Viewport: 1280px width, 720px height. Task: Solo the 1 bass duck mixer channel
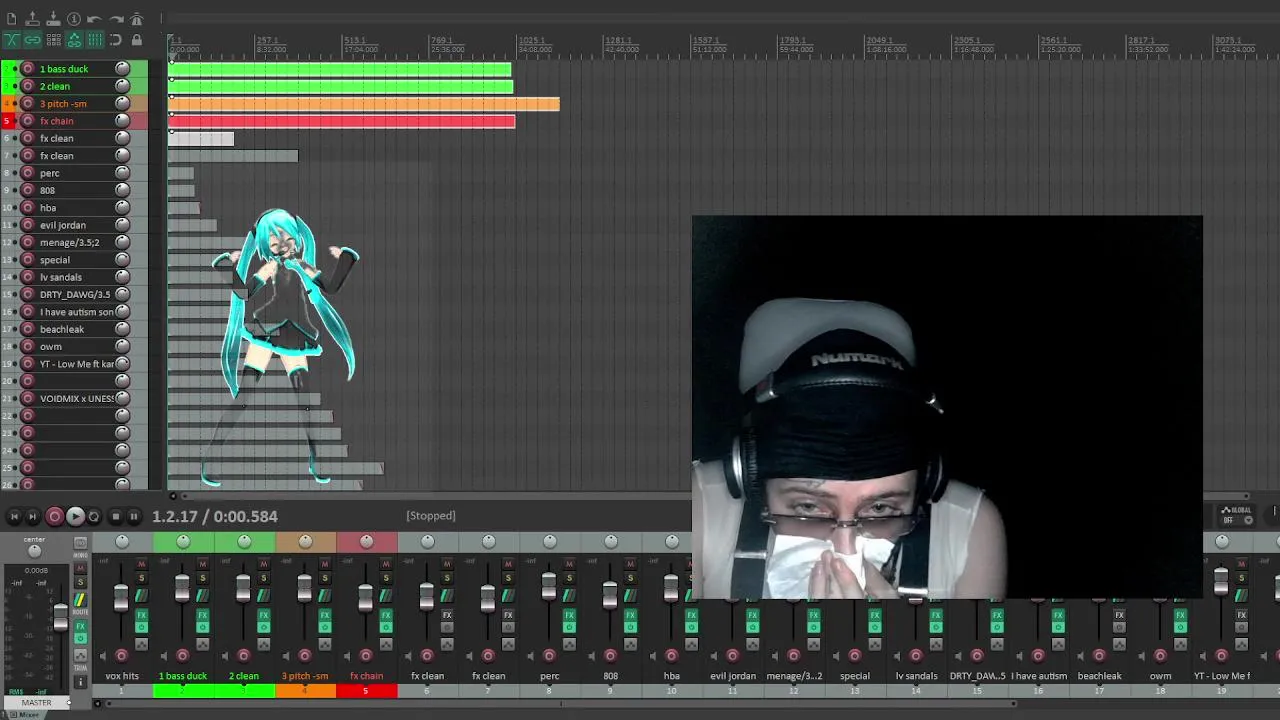coord(202,578)
